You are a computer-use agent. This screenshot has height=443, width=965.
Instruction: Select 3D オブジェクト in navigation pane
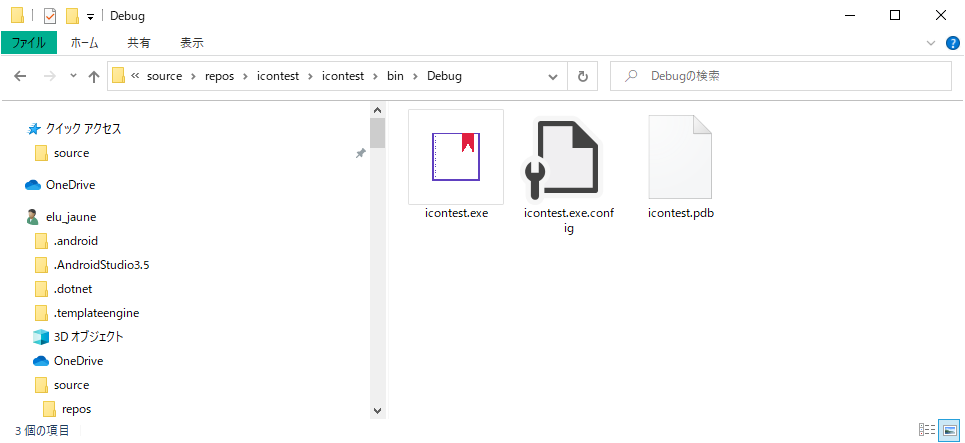(89, 337)
